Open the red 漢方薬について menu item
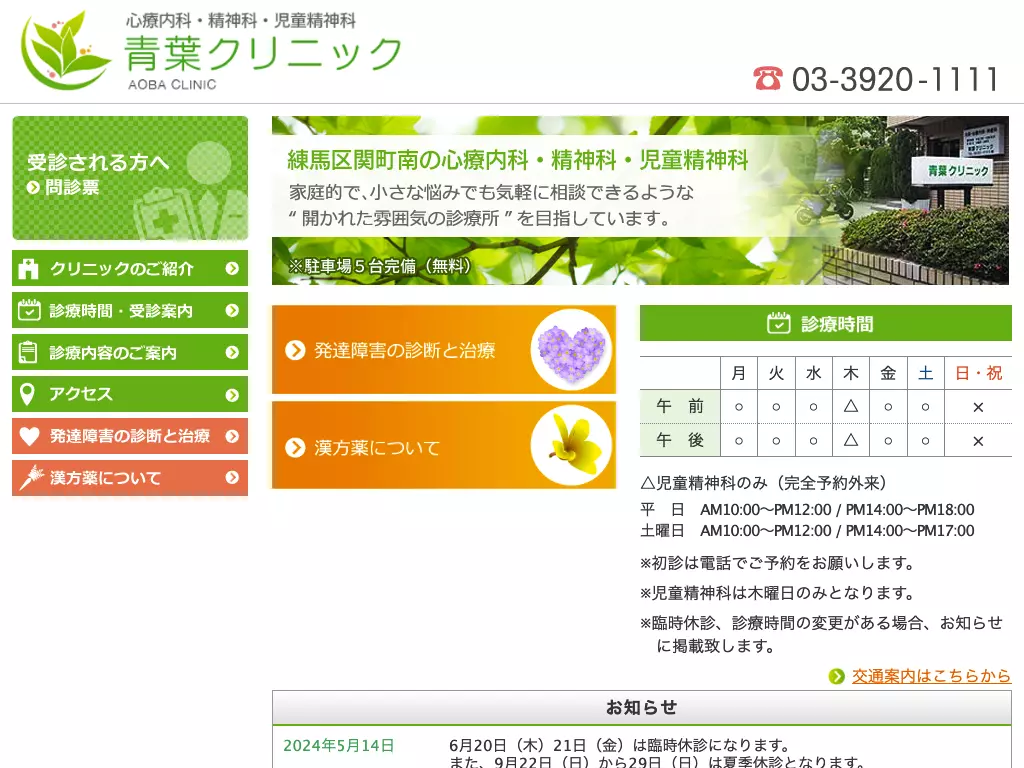 coord(130,477)
